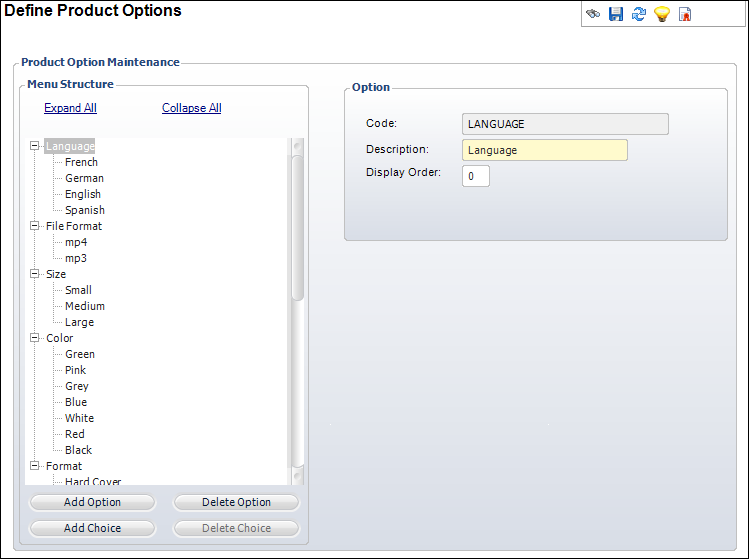This screenshot has width=749, height=559.
Task: Collapse the Color tree node
Action: [x=34, y=338]
